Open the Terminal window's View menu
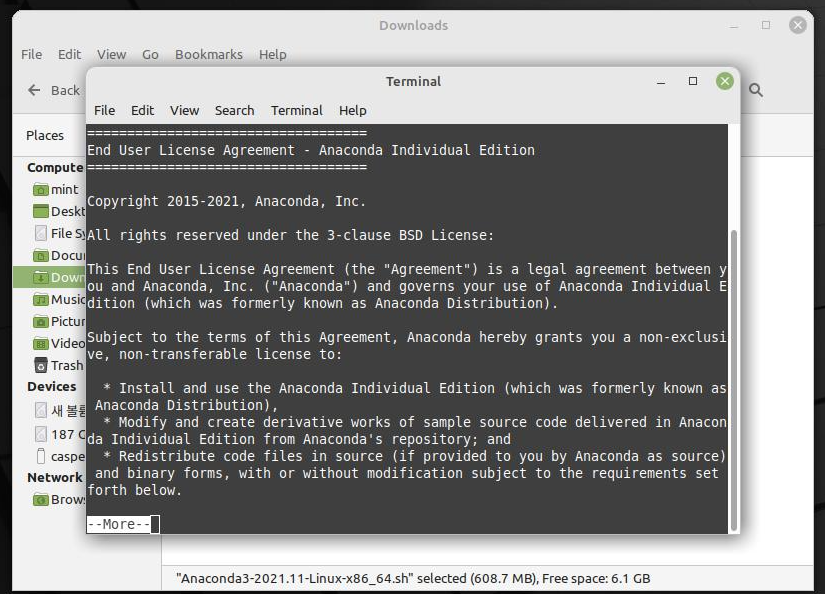 (184, 110)
